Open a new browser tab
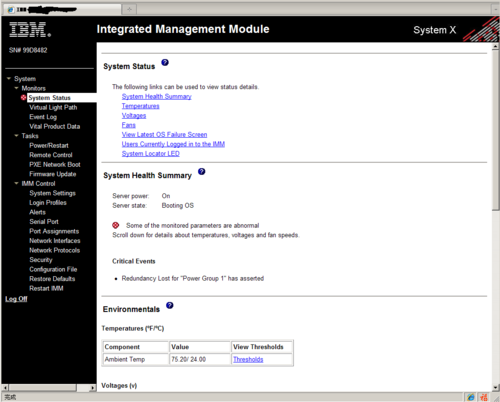 (x=129, y=10)
